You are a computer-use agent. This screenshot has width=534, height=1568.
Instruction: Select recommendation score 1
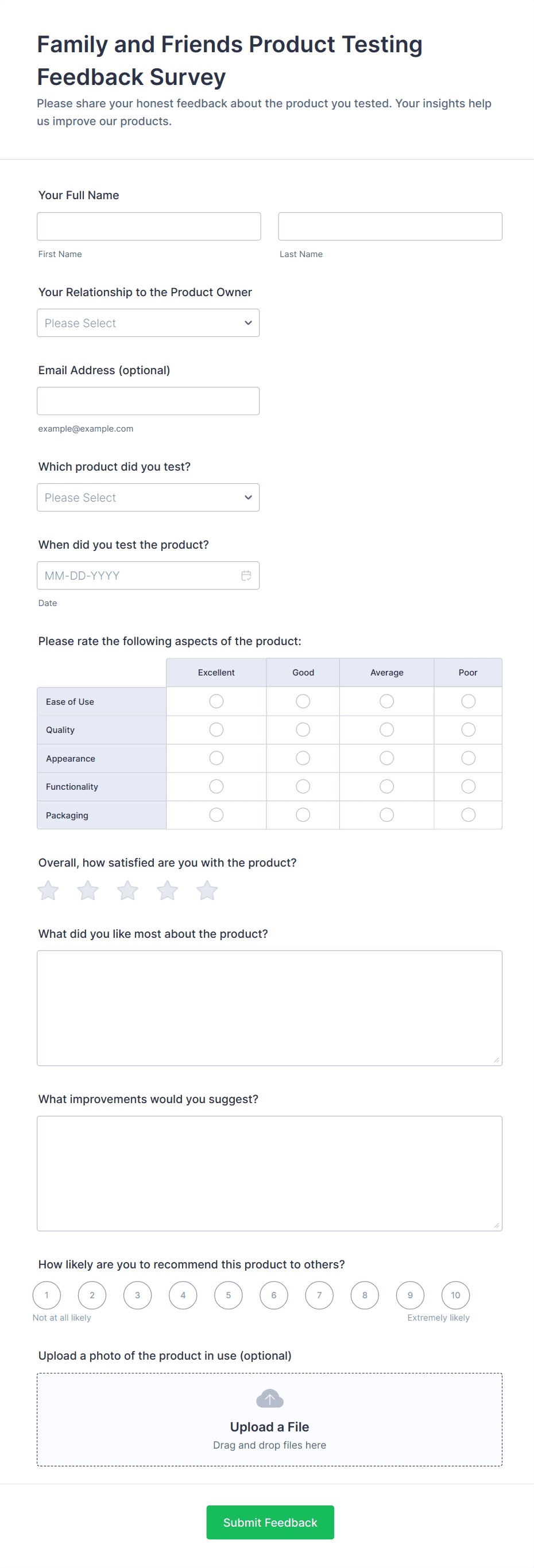(x=47, y=1295)
